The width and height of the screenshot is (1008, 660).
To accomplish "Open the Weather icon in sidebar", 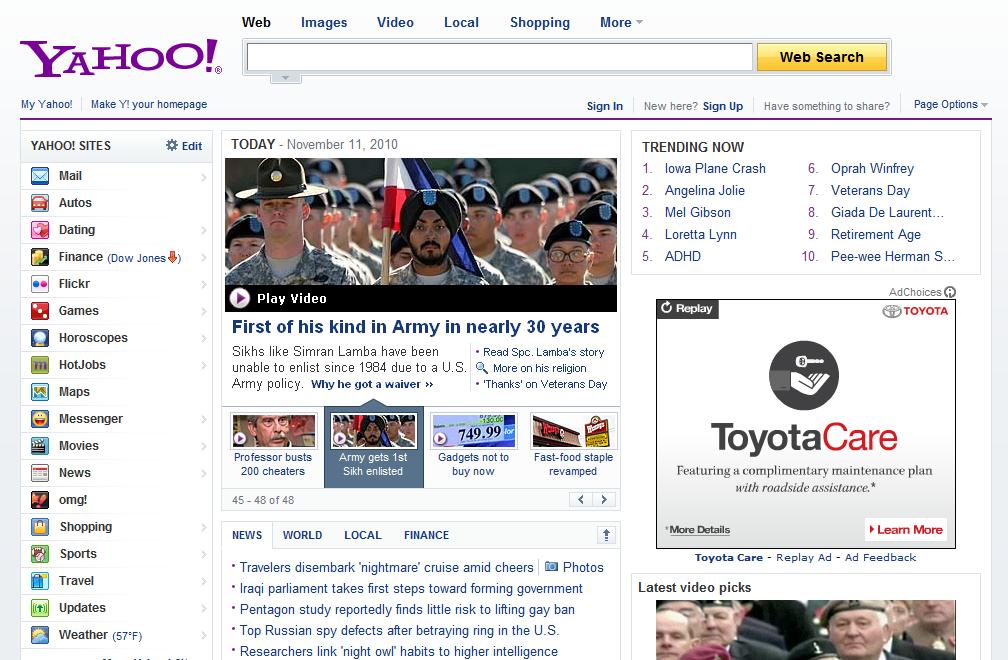I will 40,635.
